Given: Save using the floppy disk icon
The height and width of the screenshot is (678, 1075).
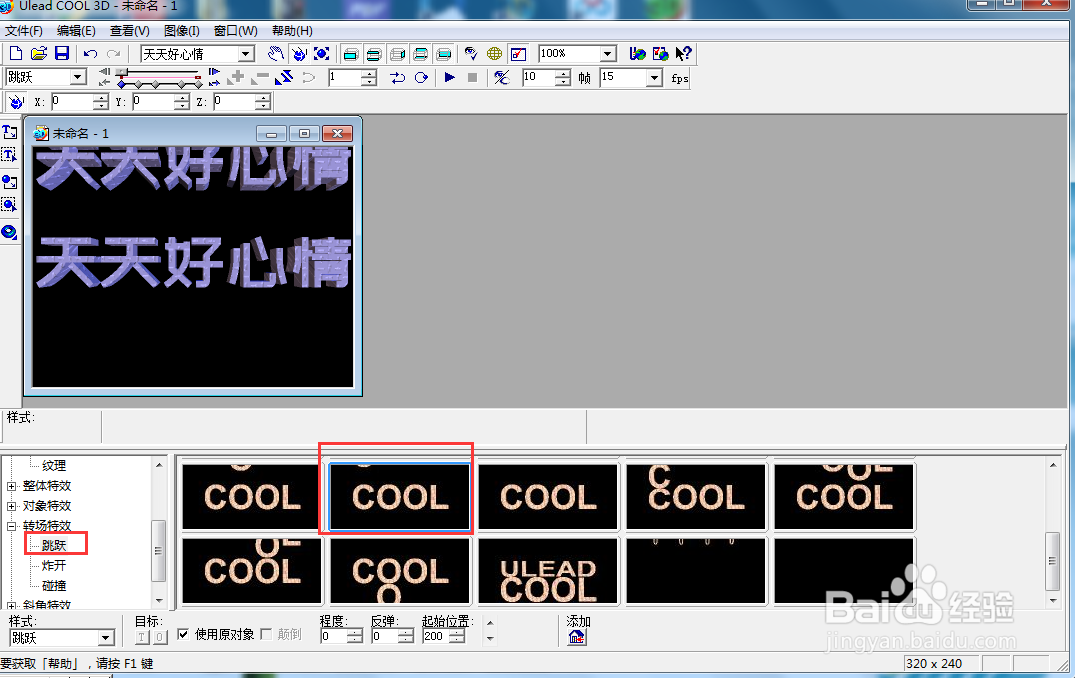Looking at the screenshot, I should (62, 53).
